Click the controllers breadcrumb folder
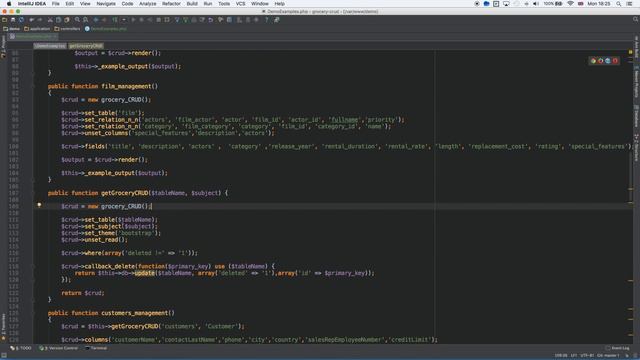Viewport: 640px width, 360px height. pos(67,29)
